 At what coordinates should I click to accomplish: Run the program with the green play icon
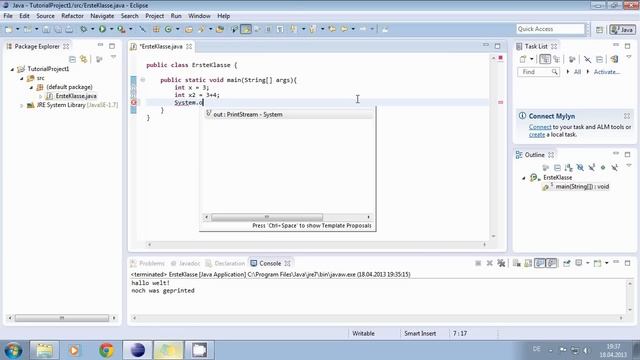click(x=102, y=29)
